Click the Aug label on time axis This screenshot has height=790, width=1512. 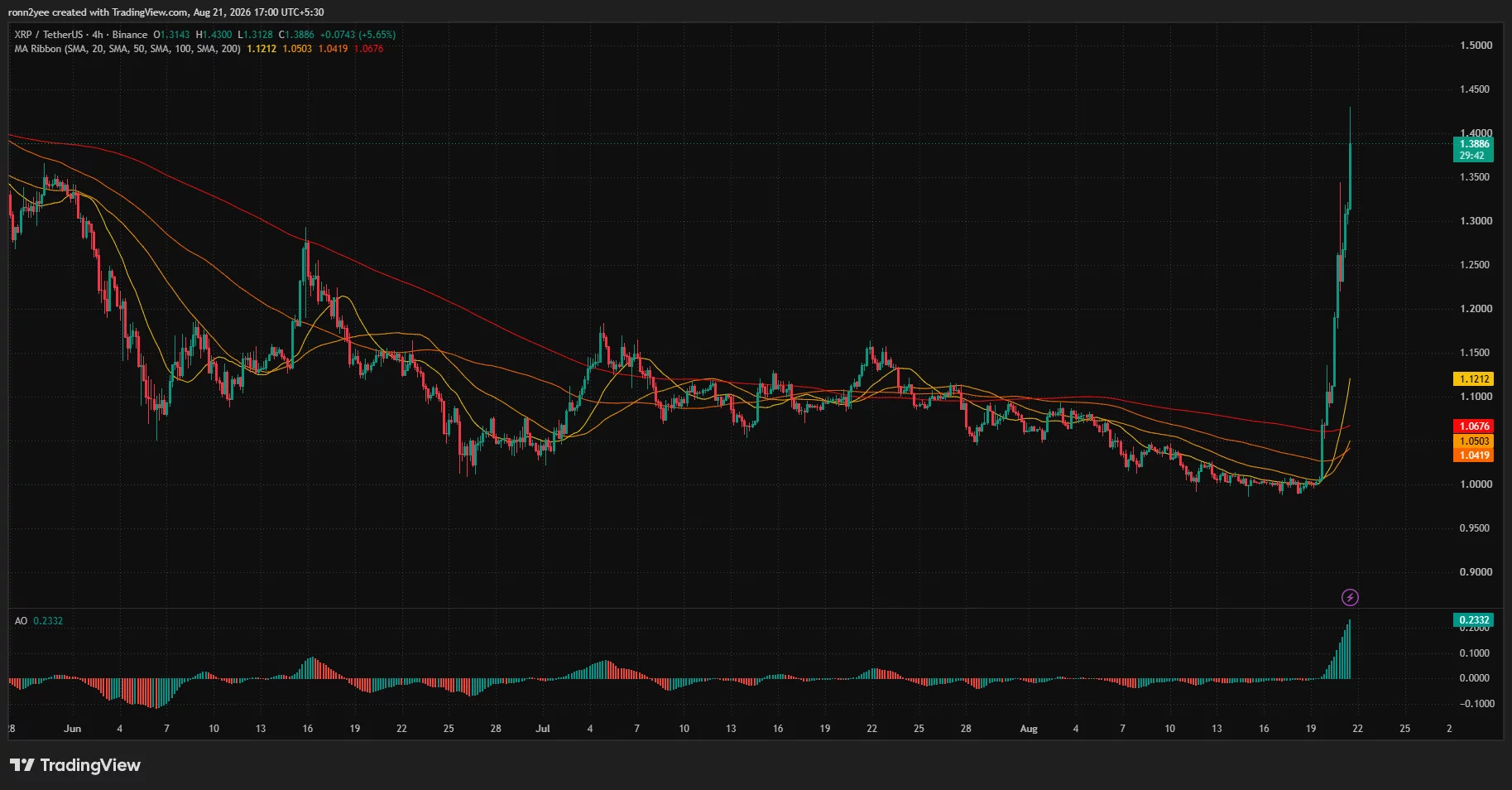pyautogui.click(x=1029, y=729)
